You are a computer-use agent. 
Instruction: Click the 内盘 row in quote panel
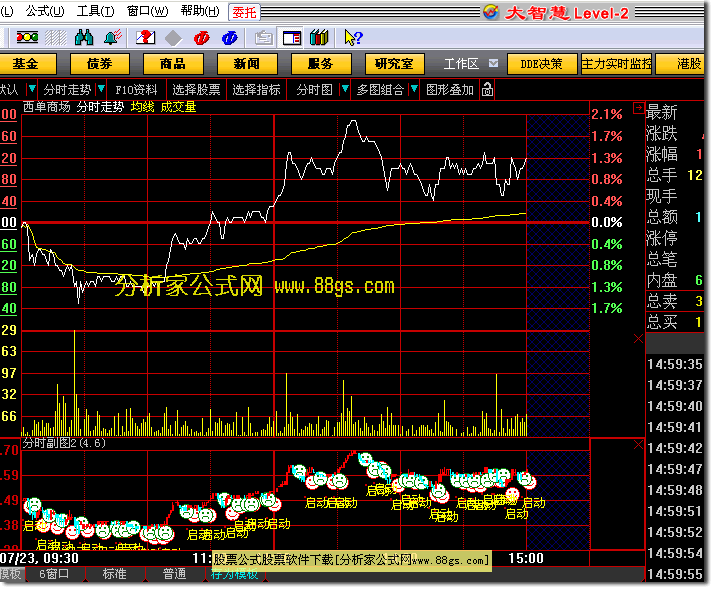point(675,280)
